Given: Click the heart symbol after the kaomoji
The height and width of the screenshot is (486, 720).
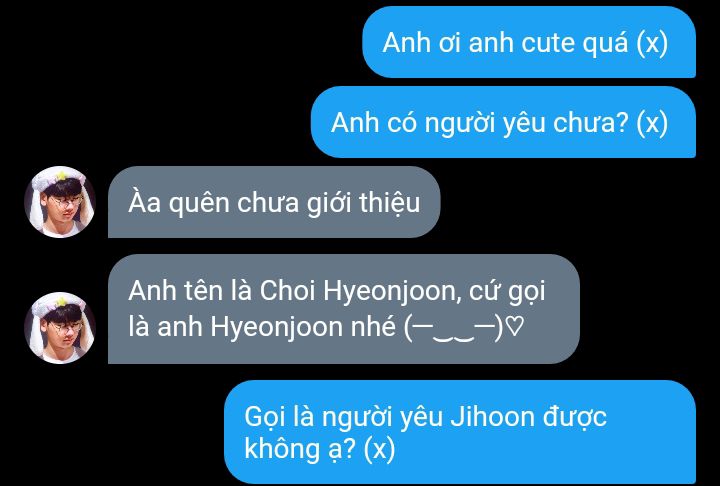Looking at the screenshot, I should [x=517, y=328].
